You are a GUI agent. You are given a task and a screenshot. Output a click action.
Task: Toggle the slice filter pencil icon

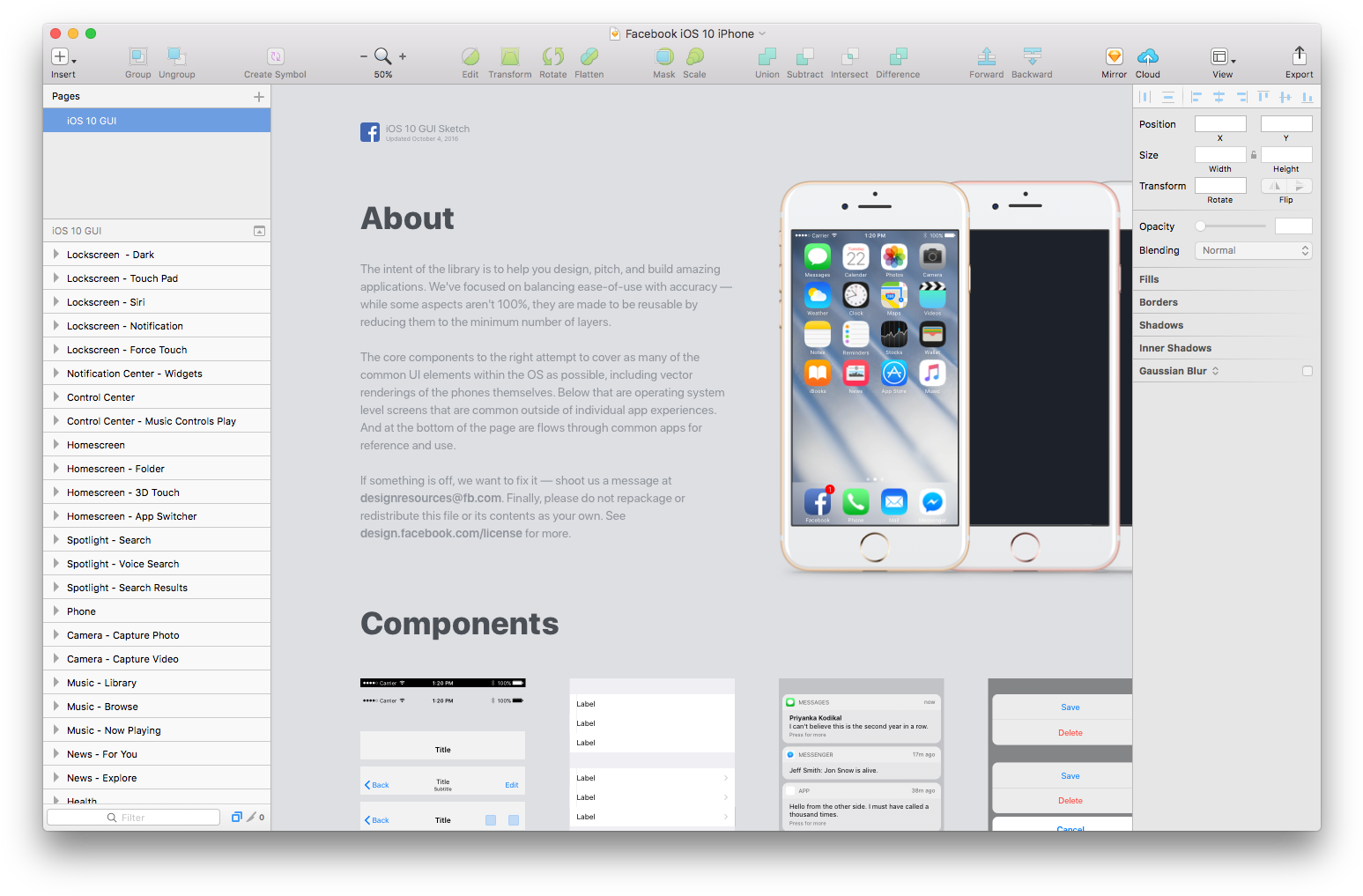coord(251,818)
